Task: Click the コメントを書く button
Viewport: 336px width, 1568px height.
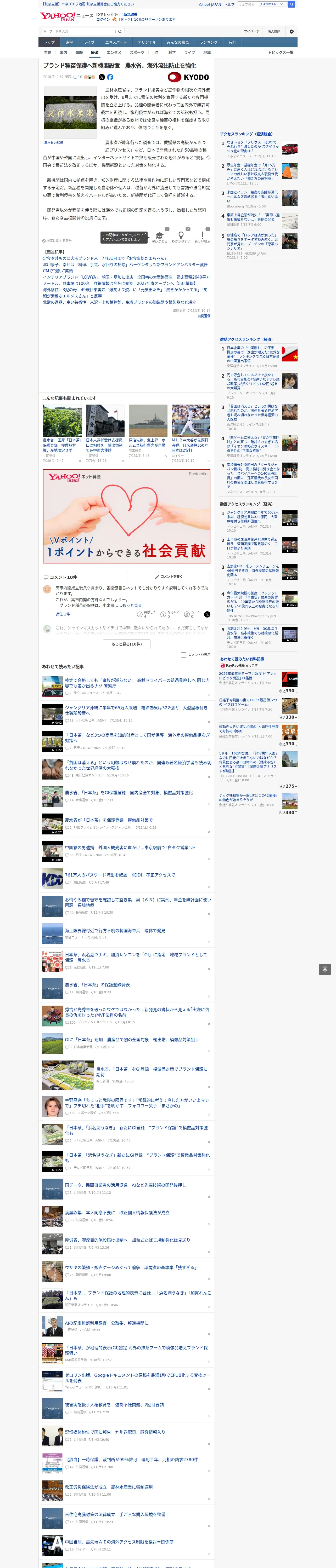Action: pos(168,577)
